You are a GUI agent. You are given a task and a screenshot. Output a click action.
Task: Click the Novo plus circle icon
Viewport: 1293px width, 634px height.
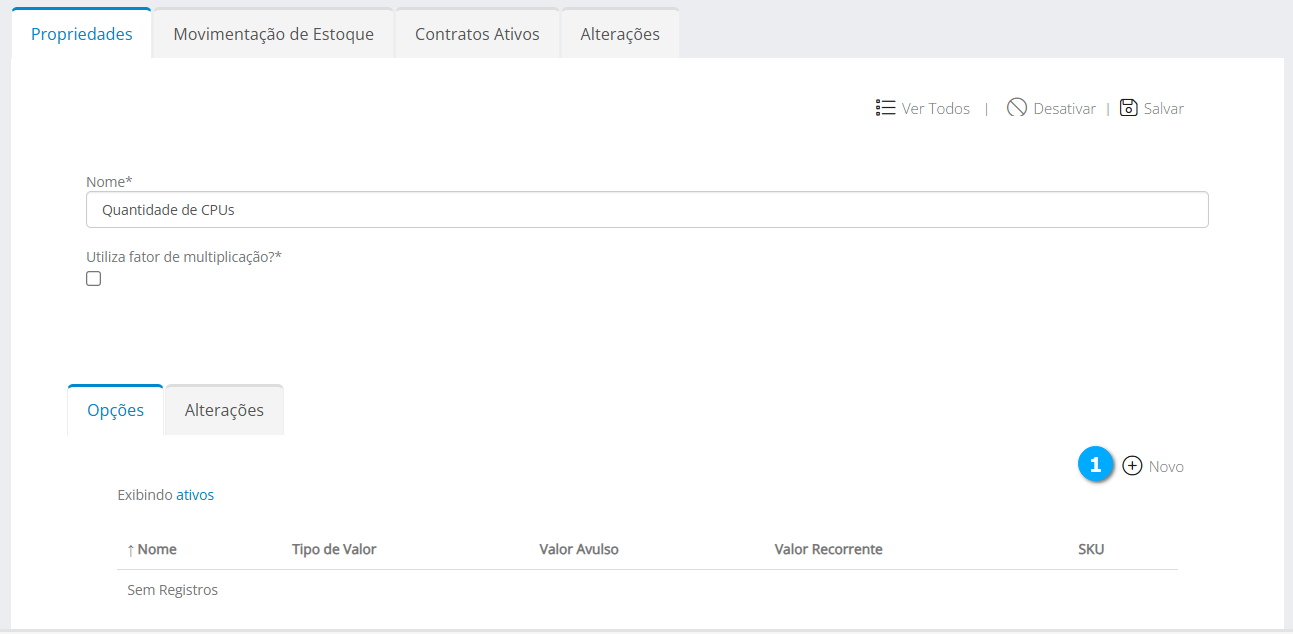(x=1132, y=466)
